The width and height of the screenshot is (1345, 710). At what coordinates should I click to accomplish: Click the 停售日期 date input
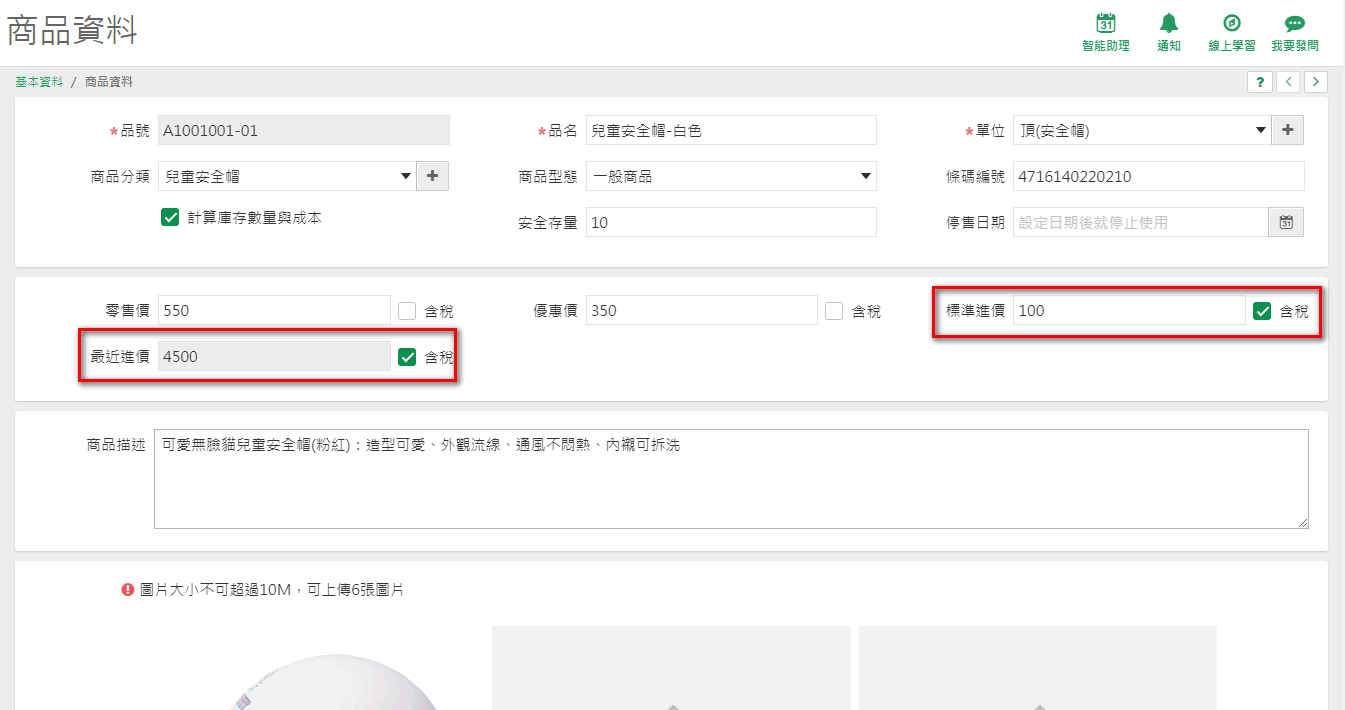[1141, 222]
